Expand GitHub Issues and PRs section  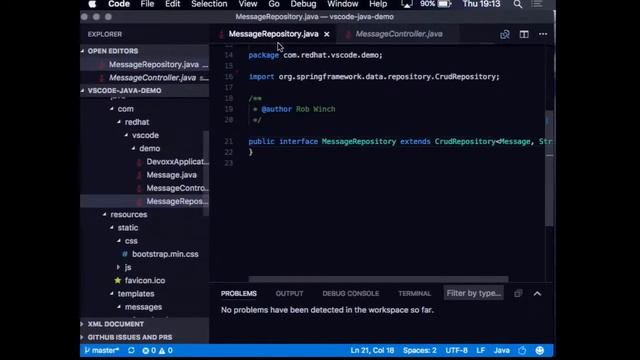pyautogui.click(x=129, y=337)
